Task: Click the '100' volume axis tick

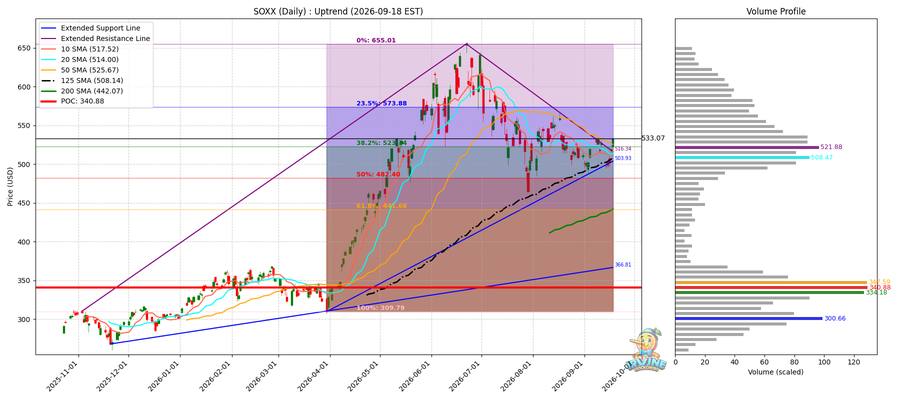Action: [x=825, y=362]
